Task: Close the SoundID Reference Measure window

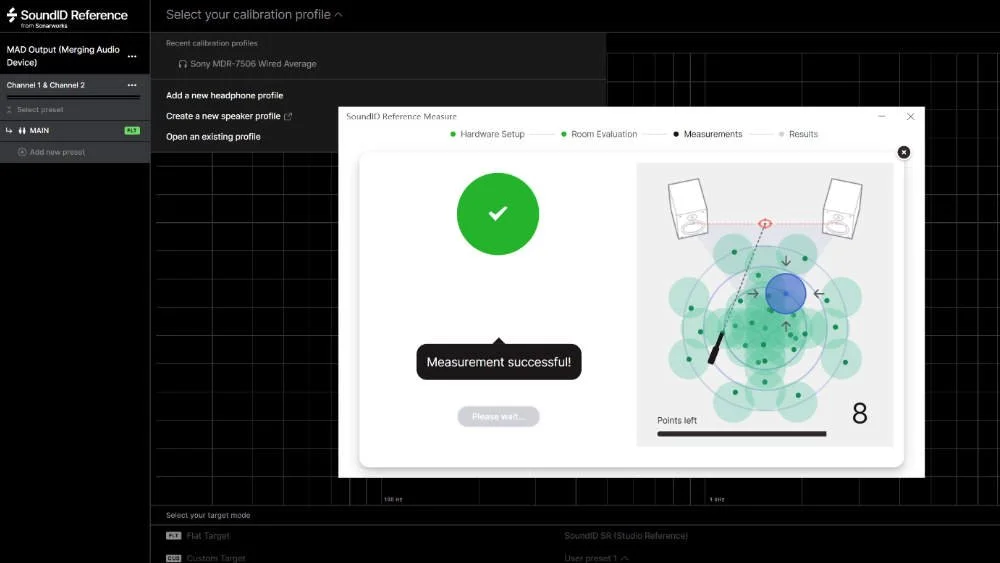Action: click(x=911, y=117)
